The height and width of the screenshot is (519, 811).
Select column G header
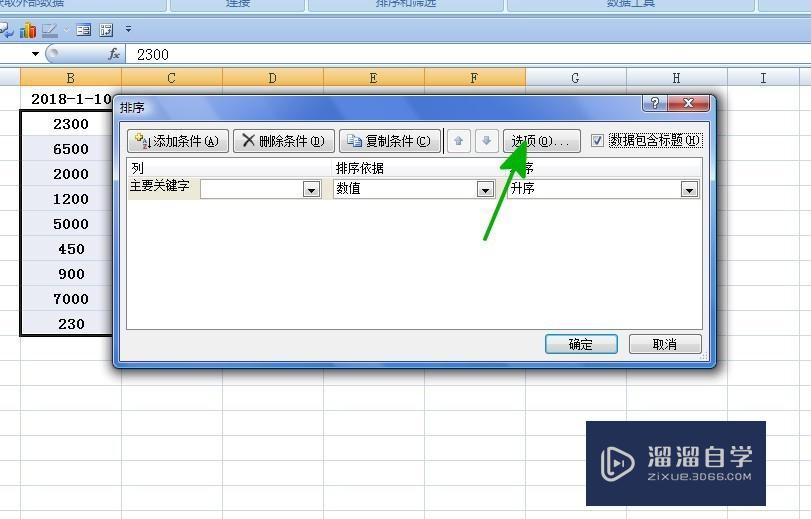[576, 78]
